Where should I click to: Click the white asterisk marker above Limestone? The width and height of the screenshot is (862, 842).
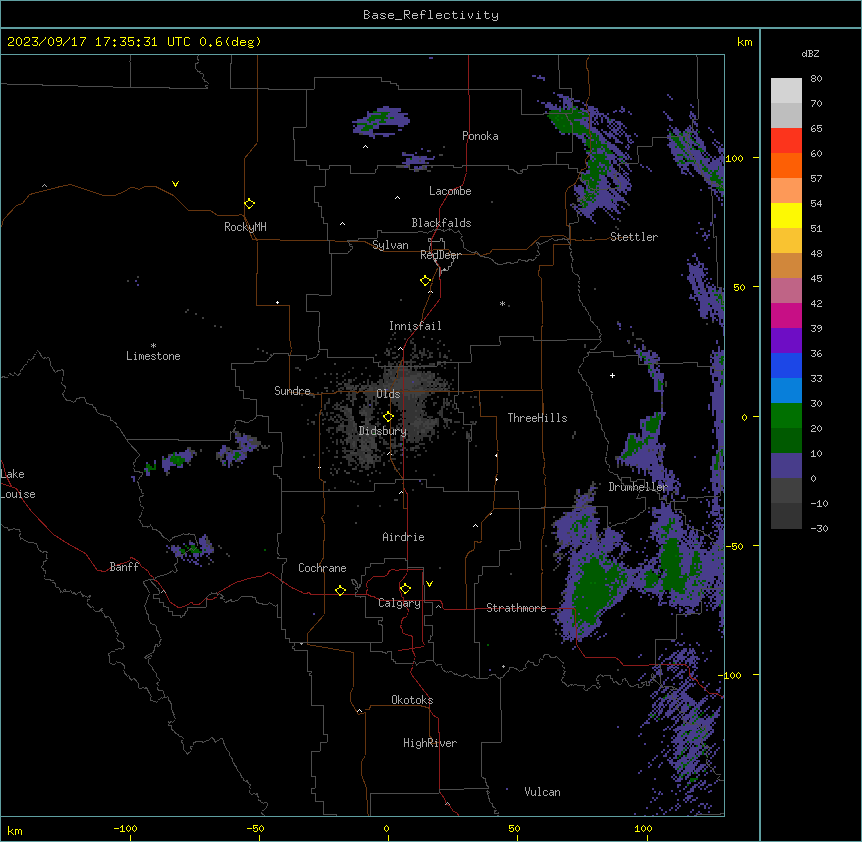[153, 346]
